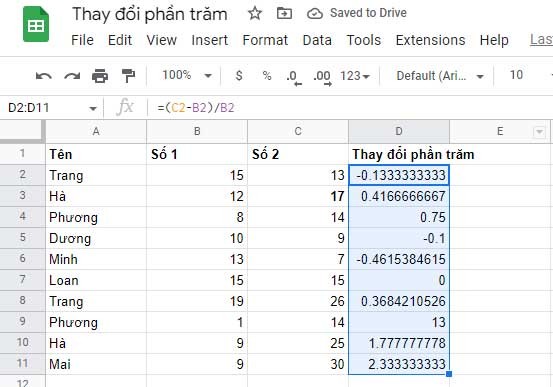Viewport: 553px width, 387px height.
Task: Open the Help menu
Action: (494, 40)
